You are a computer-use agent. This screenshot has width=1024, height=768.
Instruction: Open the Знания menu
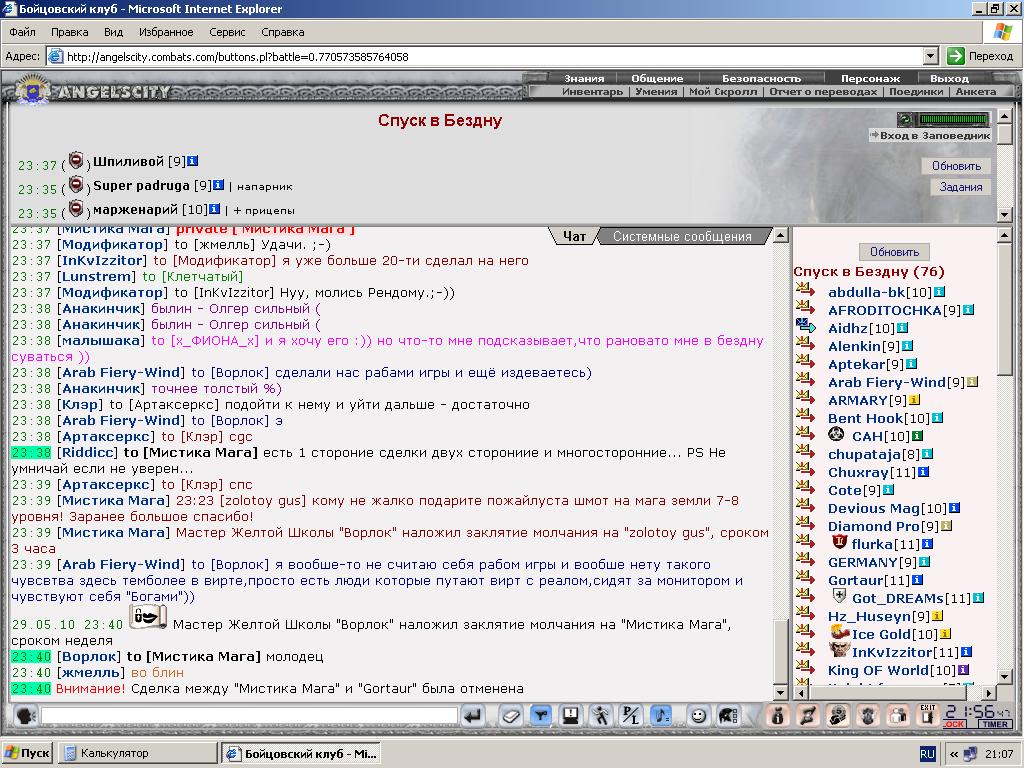(584, 78)
